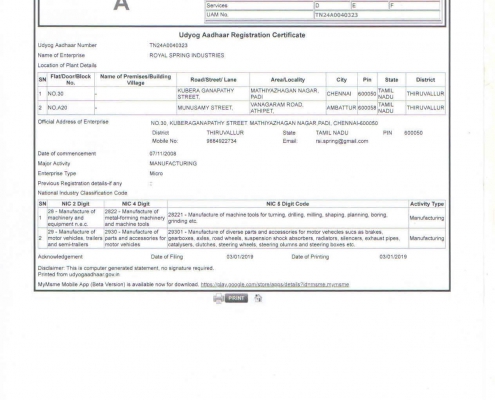Click the '29301 - Manufacture of diverse parts' cell
This screenshot has width=495, height=400.
[288, 238]
